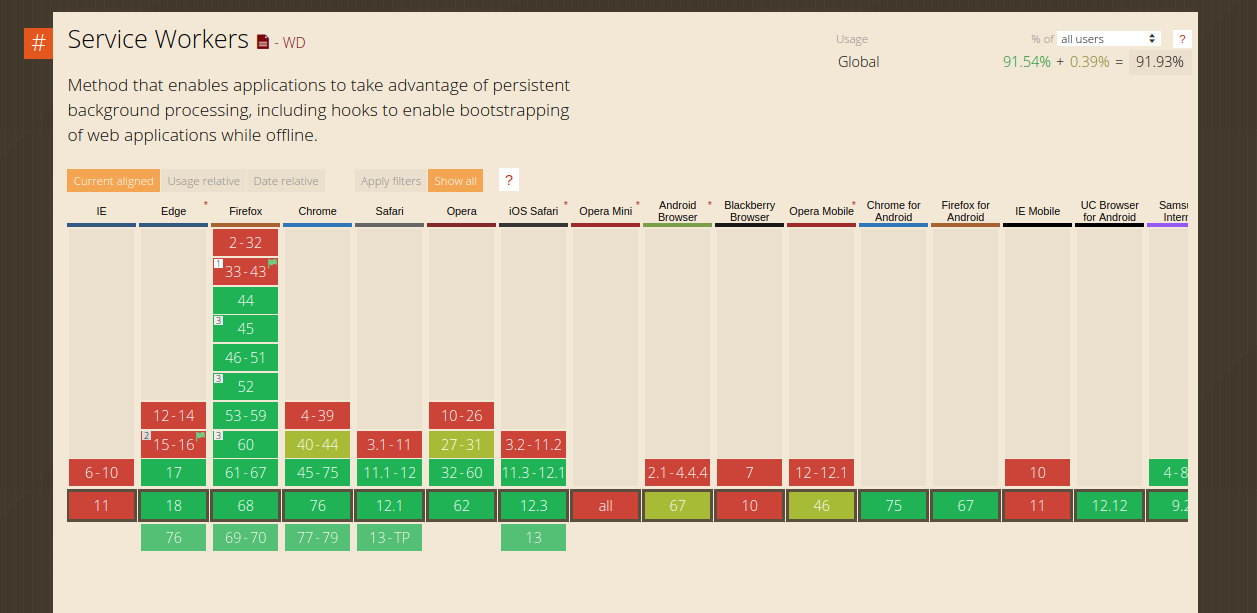Click note 1 marker on Firefox 33-43
The height and width of the screenshot is (613, 1257).
[x=218, y=263]
